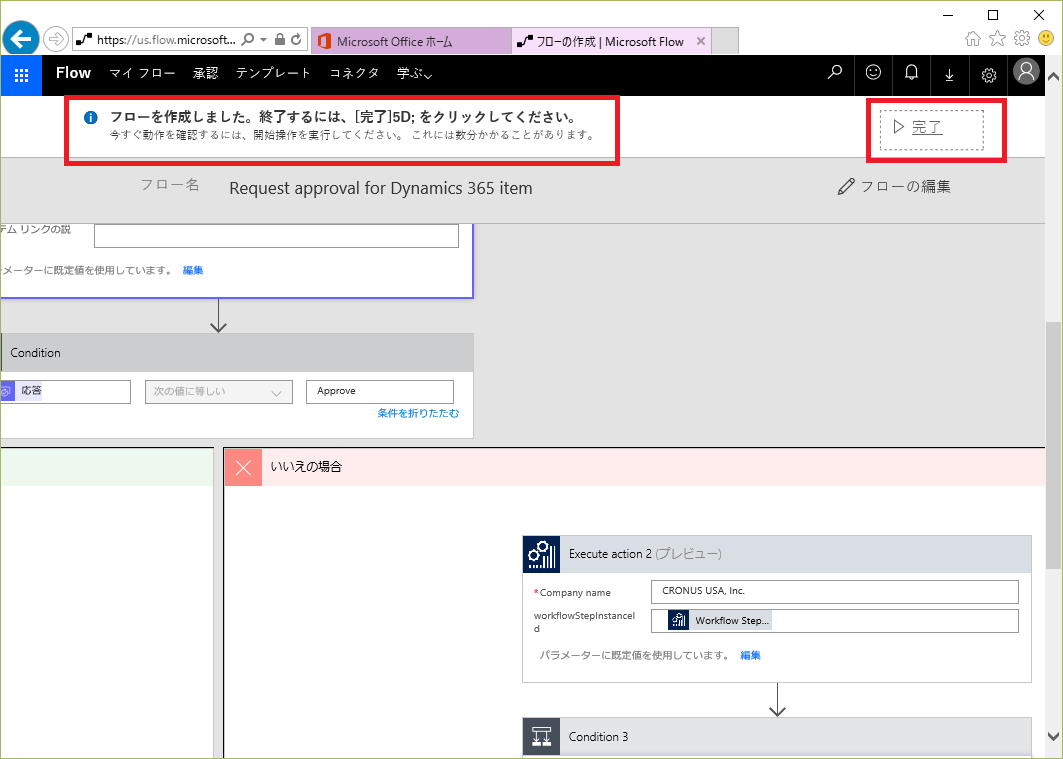Click 編集 link under Execute action 2
This screenshot has width=1063, height=759.
click(x=750, y=655)
